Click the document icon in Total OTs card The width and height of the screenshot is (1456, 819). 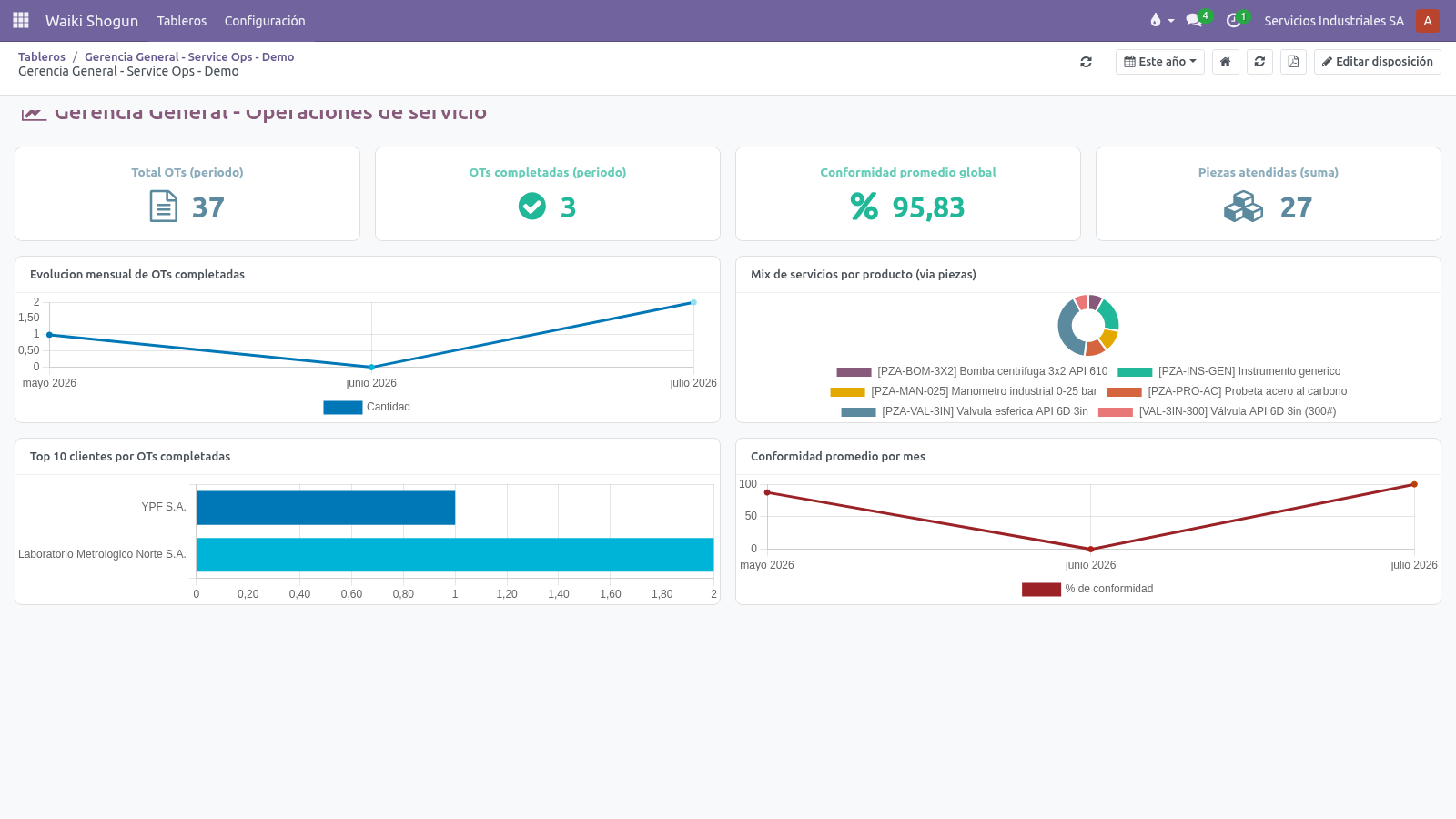164,207
